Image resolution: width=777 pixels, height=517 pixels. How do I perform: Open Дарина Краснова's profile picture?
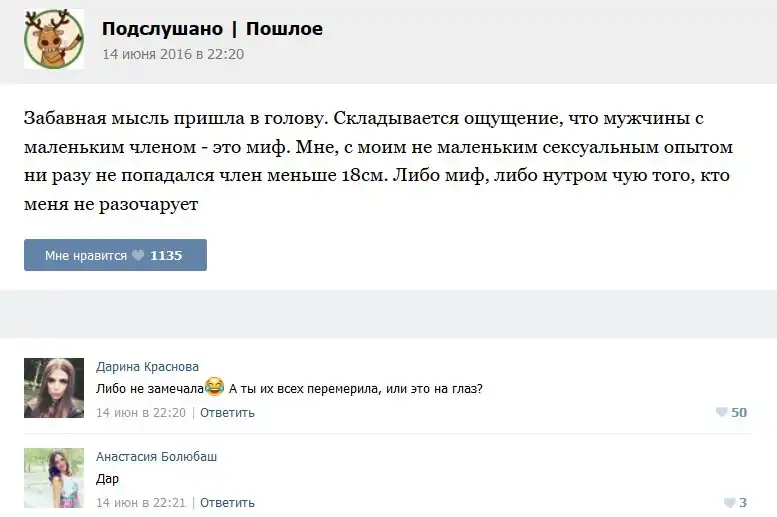point(53,388)
